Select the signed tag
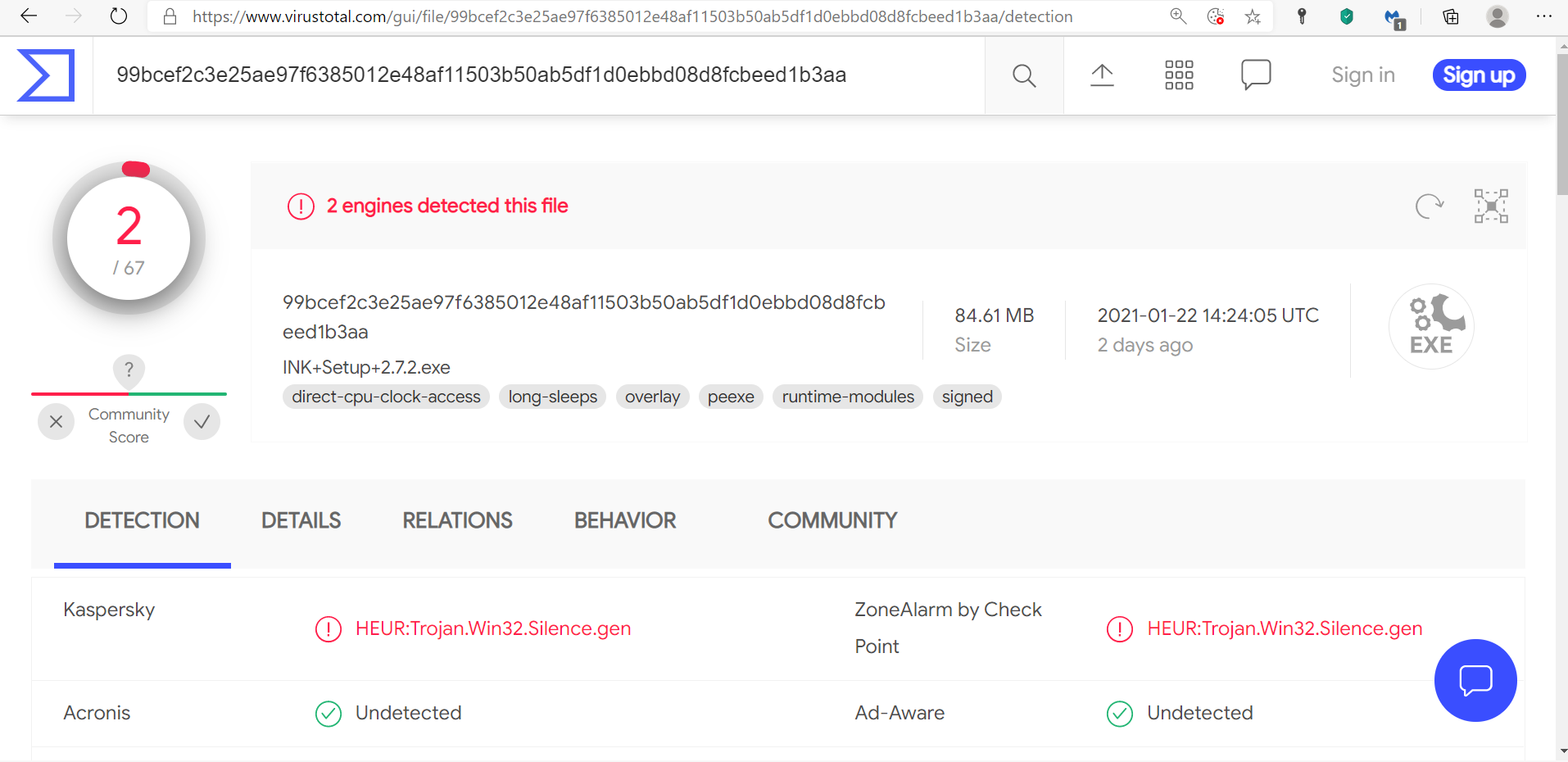The width and height of the screenshot is (1568, 762). click(x=968, y=397)
